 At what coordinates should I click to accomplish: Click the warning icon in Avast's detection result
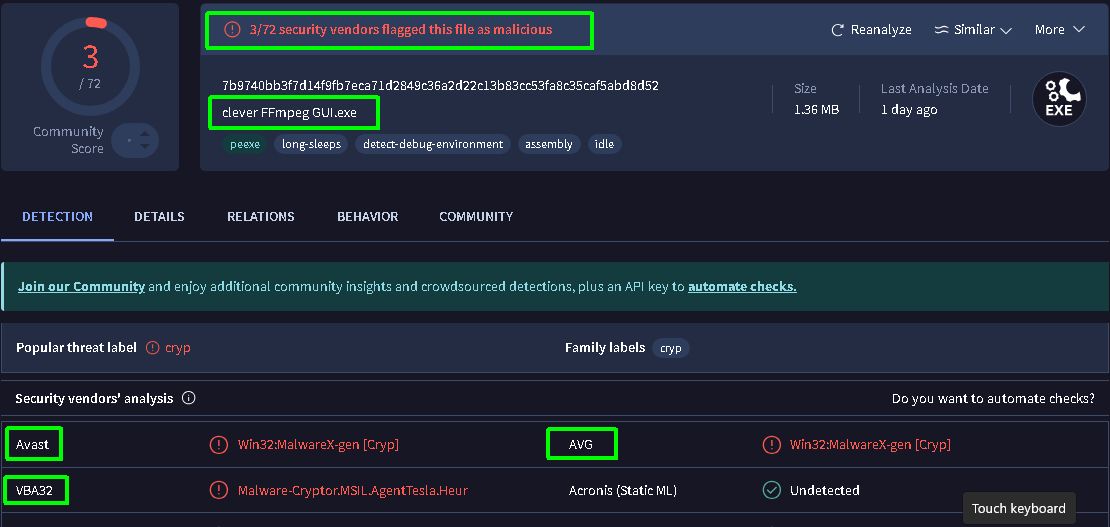pyautogui.click(x=218, y=444)
